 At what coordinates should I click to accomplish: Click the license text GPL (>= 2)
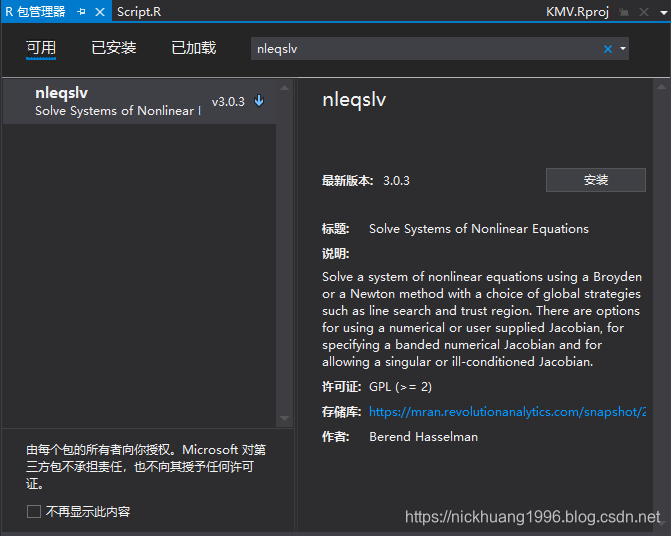coord(401,387)
